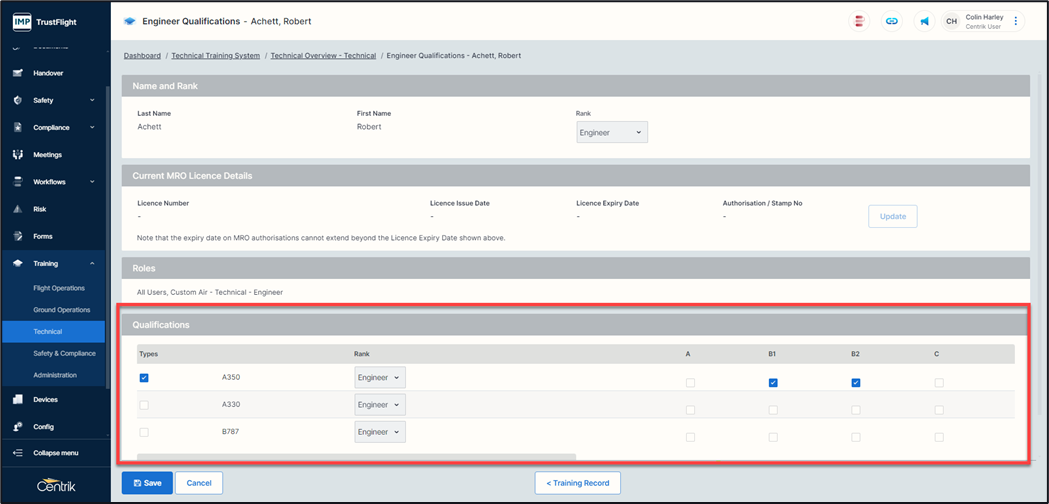Click the megaphone announcements icon
Viewport: 1049px width, 504px height.
[924, 21]
